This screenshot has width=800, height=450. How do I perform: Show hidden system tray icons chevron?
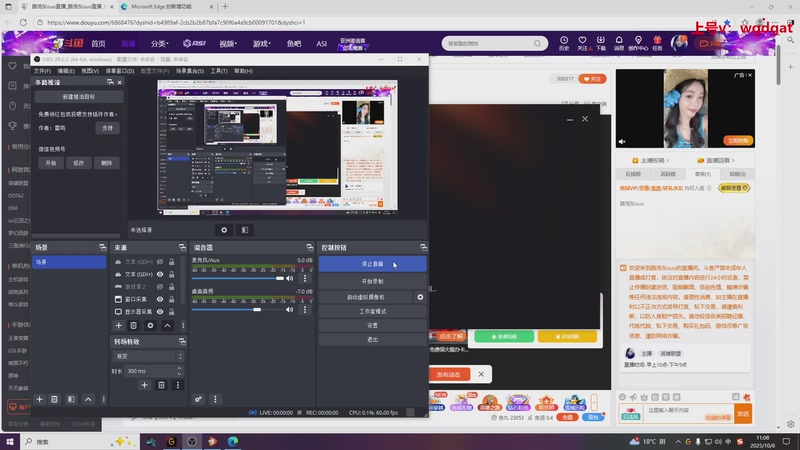[x=678, y=442]
